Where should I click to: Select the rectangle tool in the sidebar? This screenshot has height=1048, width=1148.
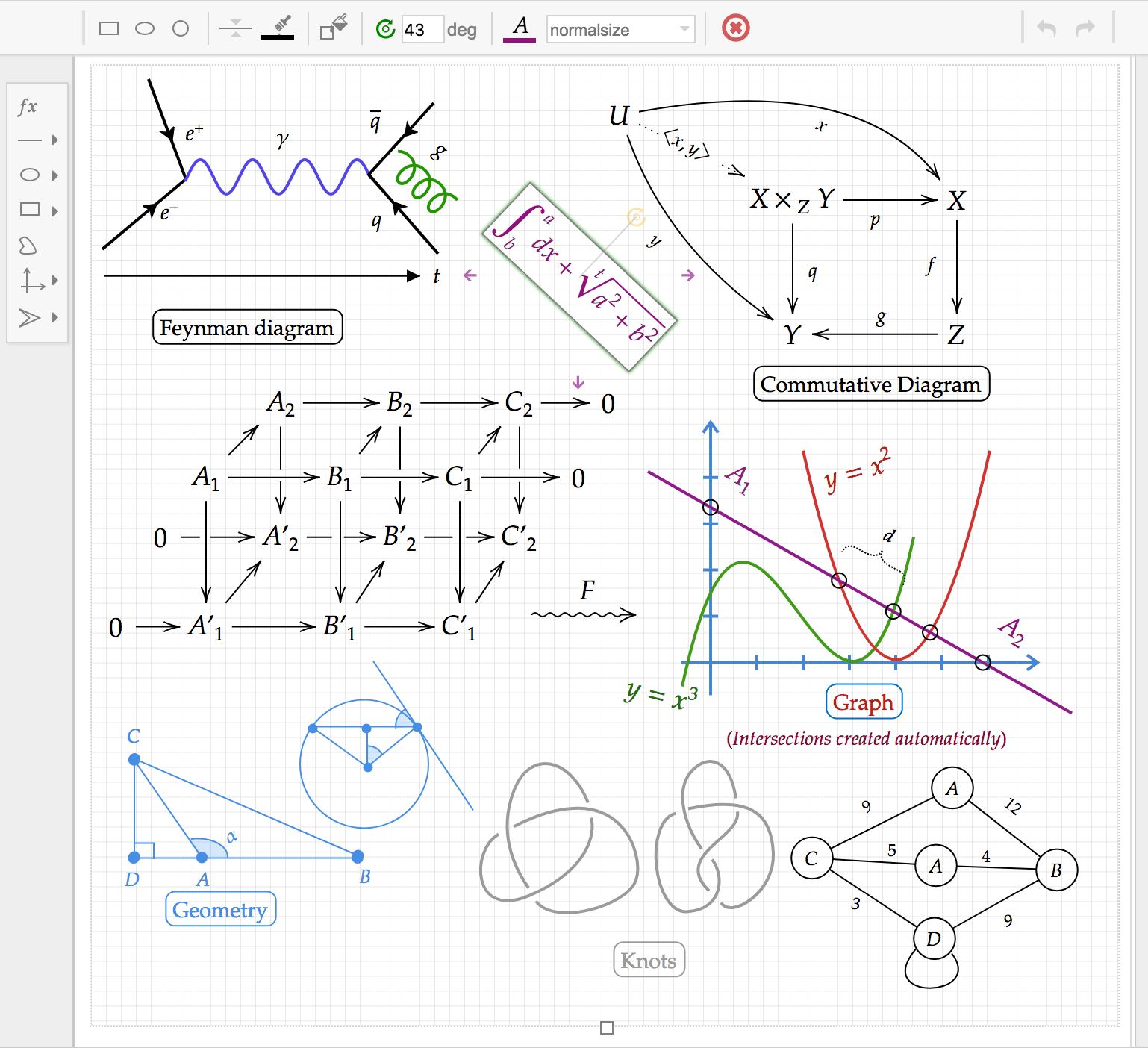pos(30,210)
